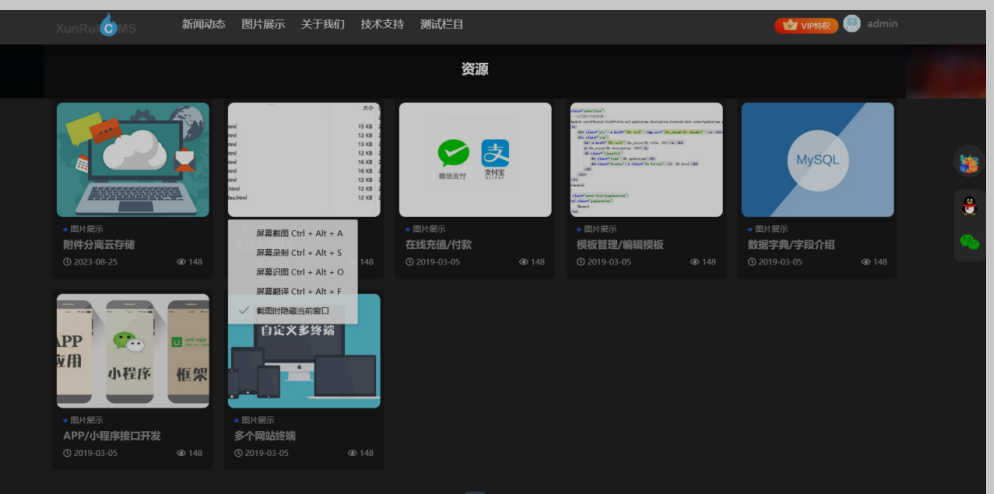Open the APP/小程序接口开发 thumbnail image
Image resolution: width=994 pixels, height=494 pixels.
(133, 349)
